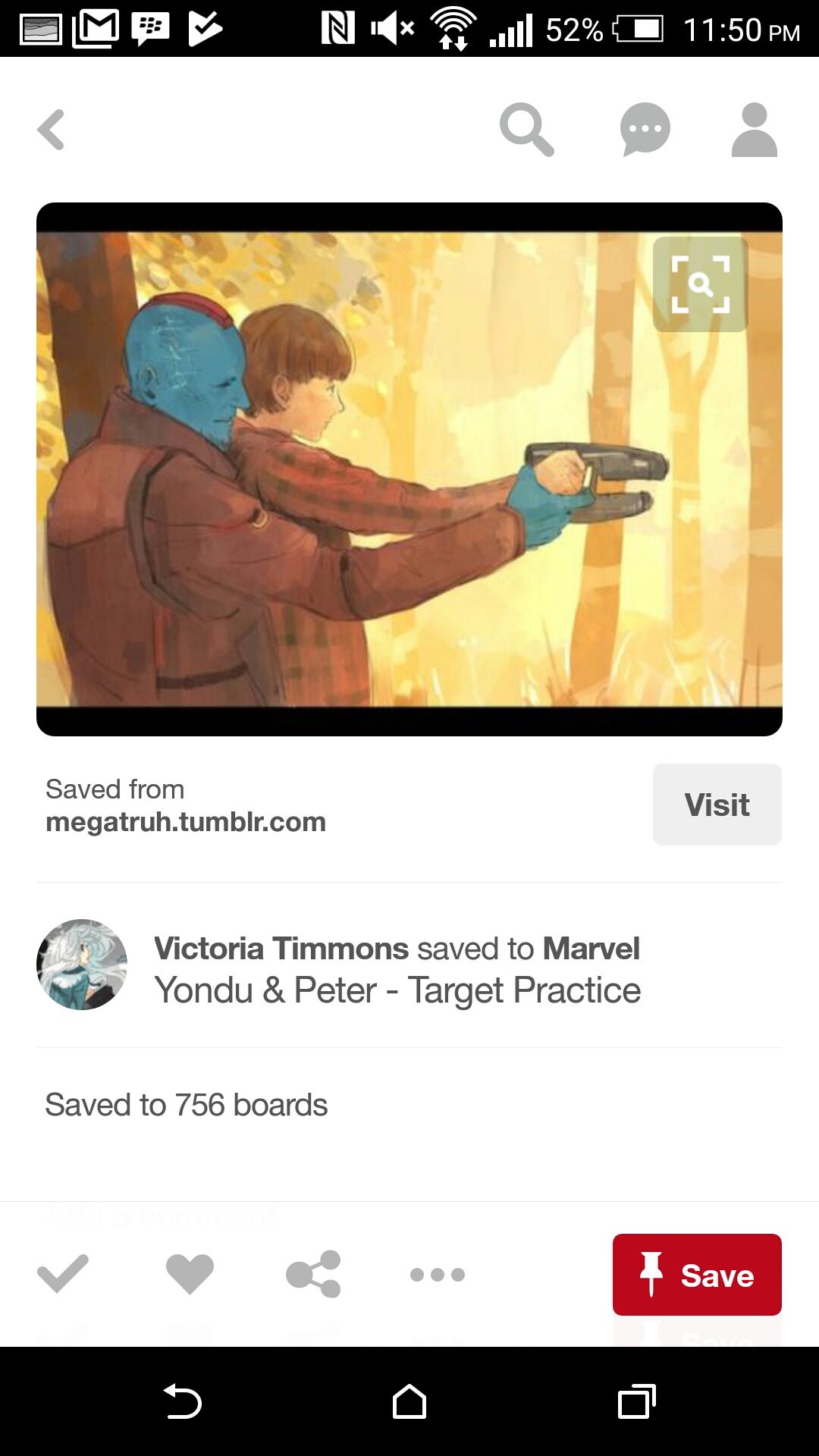This screenshot has width=819, height=1456.
Task: Tap Android back navigation button
Action: click(182, 1401)
